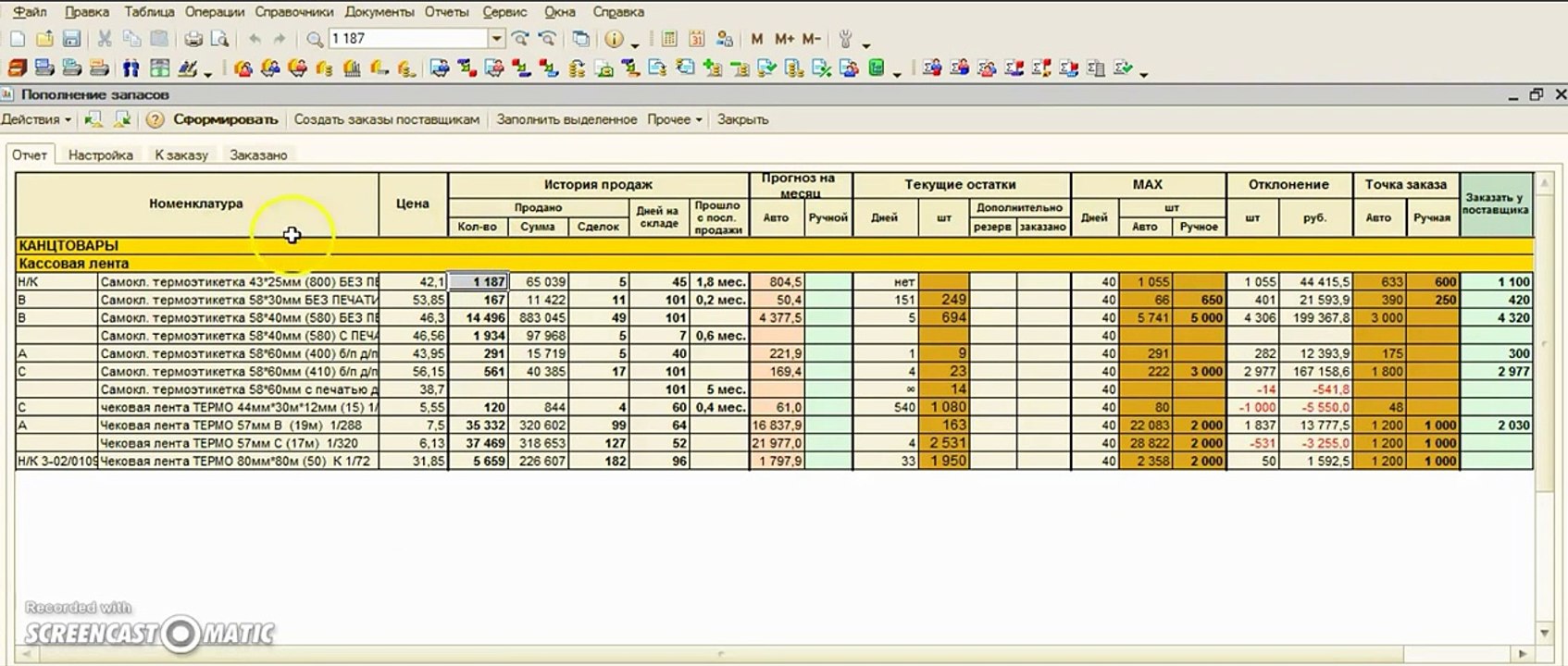Click the two blue figures icon
Screen dimensions: 1568x666
tap(131, 68)
